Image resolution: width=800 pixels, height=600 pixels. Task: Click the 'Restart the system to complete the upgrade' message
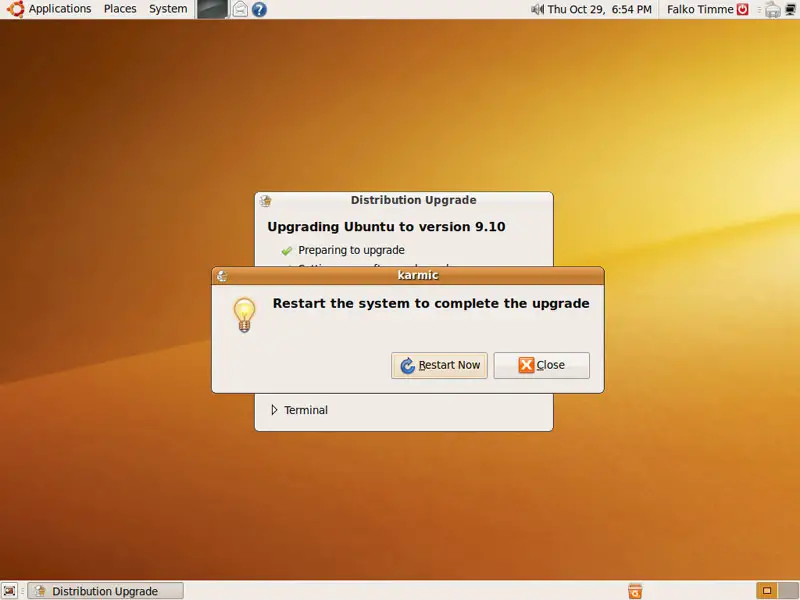(431, 303)
